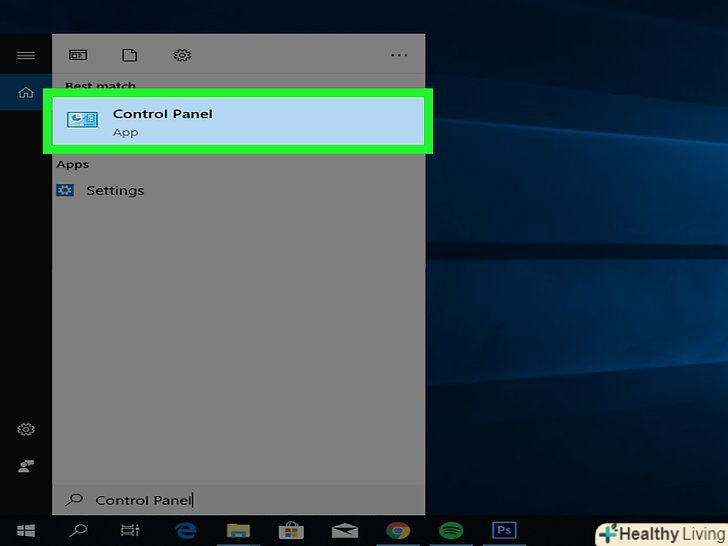Filter search results by apps
The height and width of the screenshot is (546, 728).
click(x=78, y=56)
